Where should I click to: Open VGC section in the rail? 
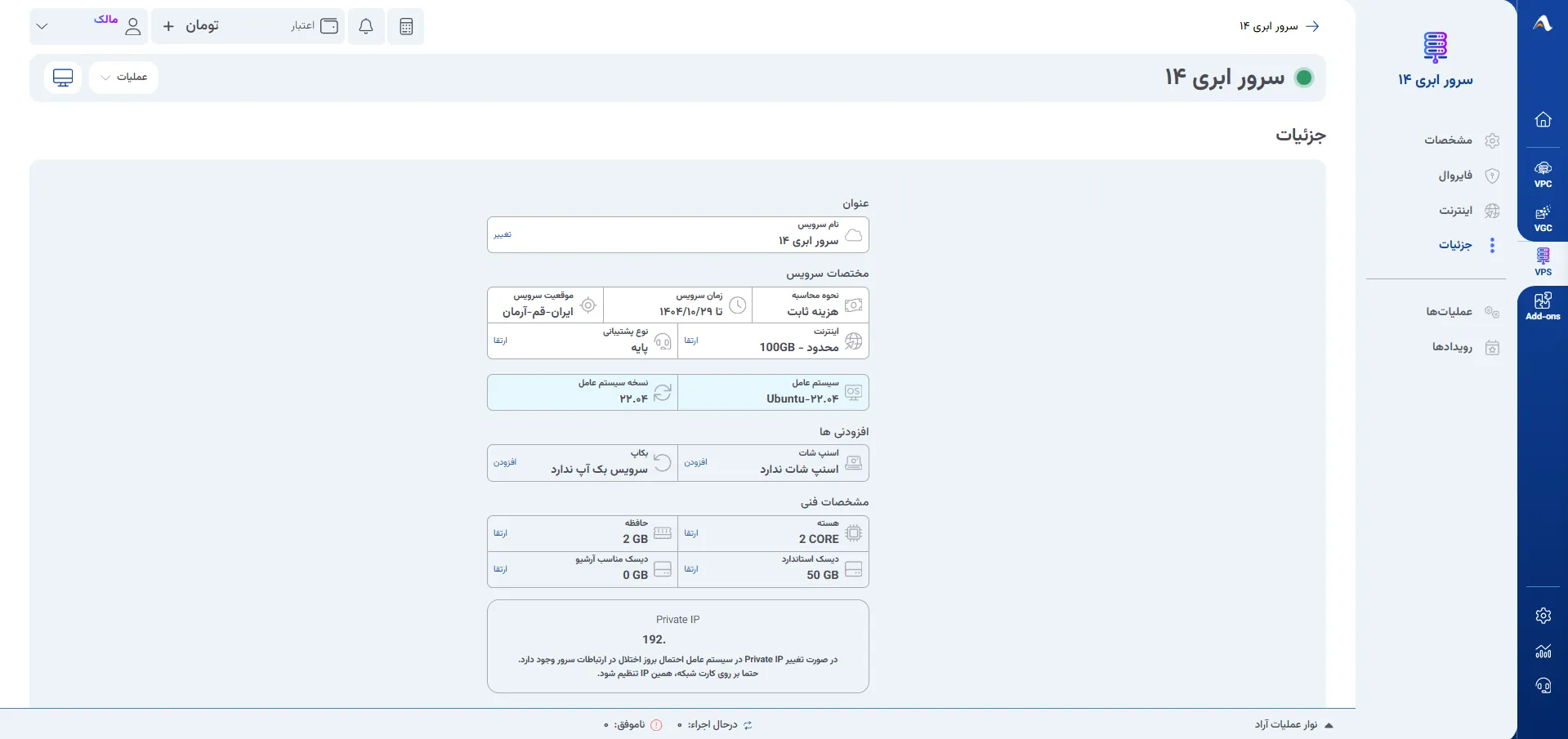pyautogui.click(x=1543, y=219)
